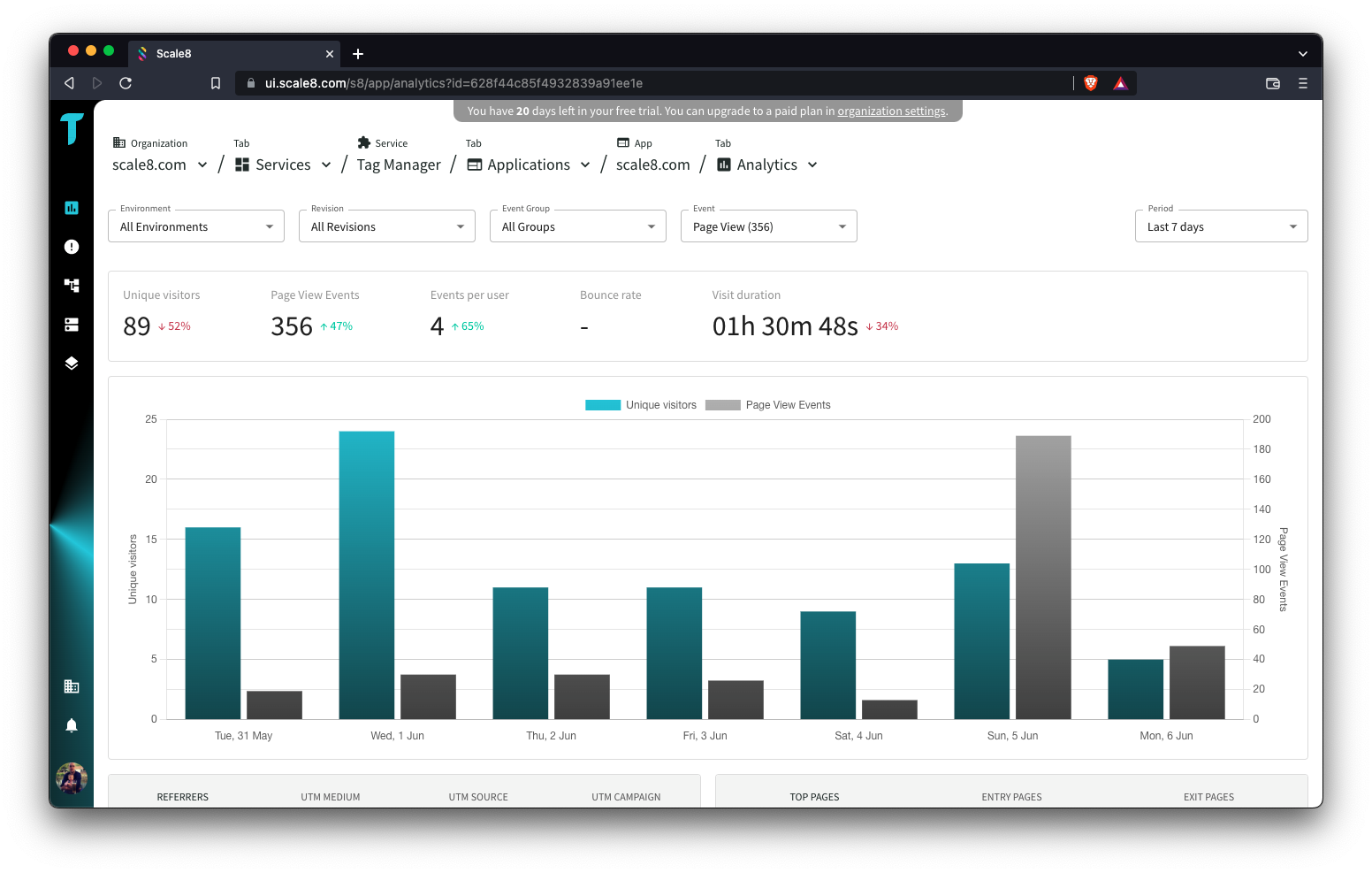
Task: Open the Environment filter dropdown
Action: 196,226
